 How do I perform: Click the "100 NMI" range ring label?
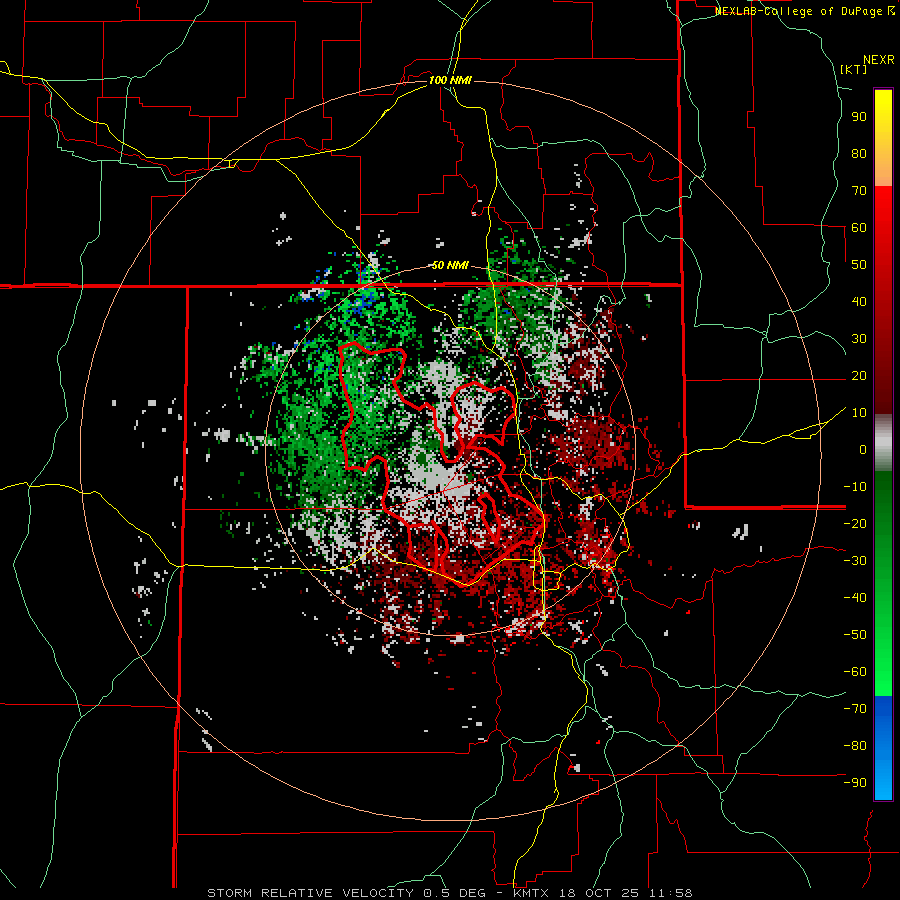450,80
